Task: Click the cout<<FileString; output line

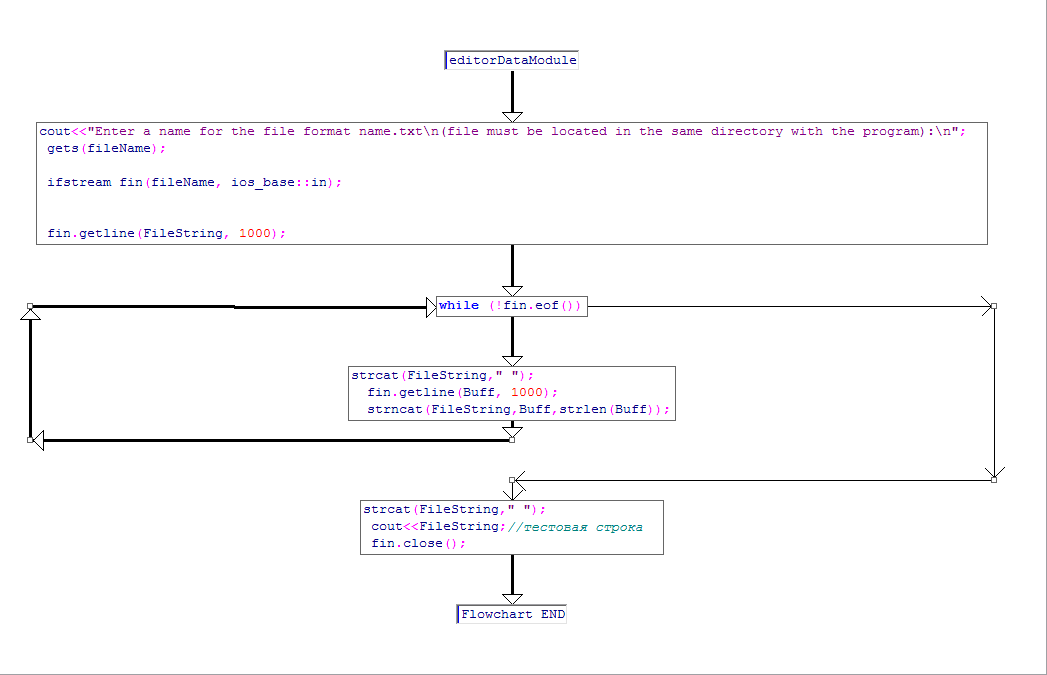Action: click(439, 526)
